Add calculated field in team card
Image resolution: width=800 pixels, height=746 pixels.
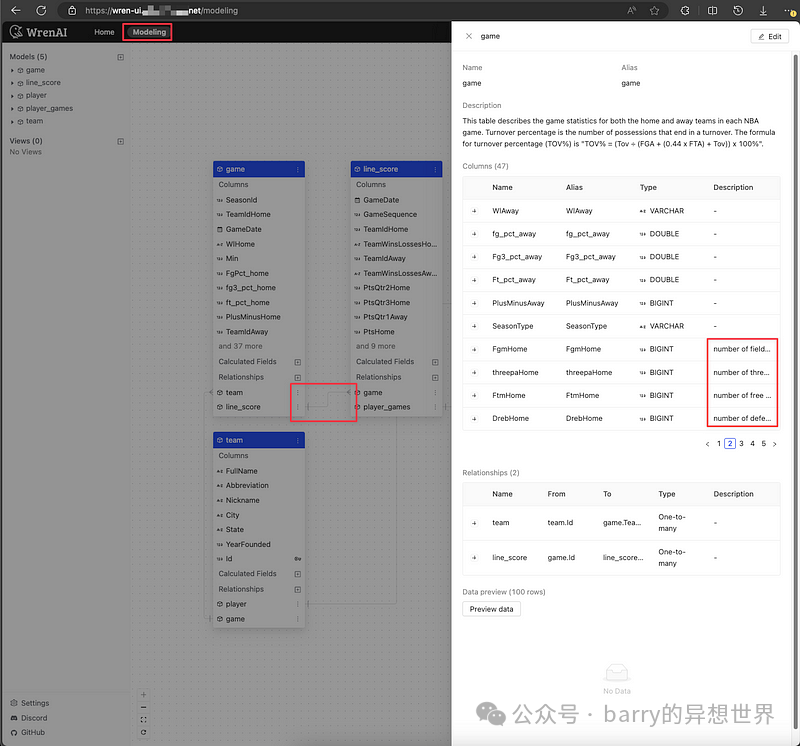pyautogui.click(x=297, y=574)
